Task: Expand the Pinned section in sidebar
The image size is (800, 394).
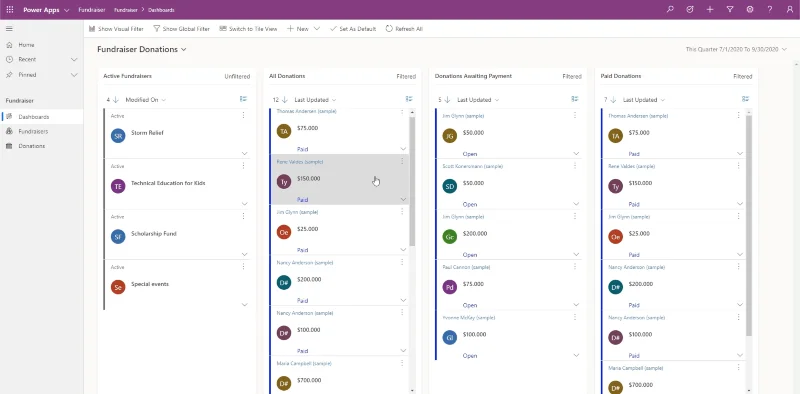Action: click(74, 75)
